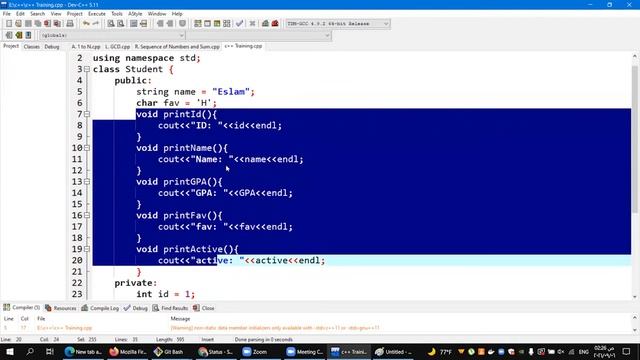Click the Run toolbar icon

click(x=207, y=24)
